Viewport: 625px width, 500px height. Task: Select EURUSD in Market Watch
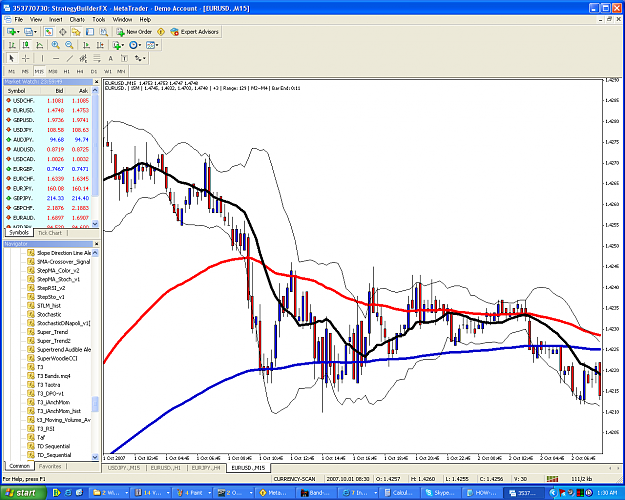[48, 110]
